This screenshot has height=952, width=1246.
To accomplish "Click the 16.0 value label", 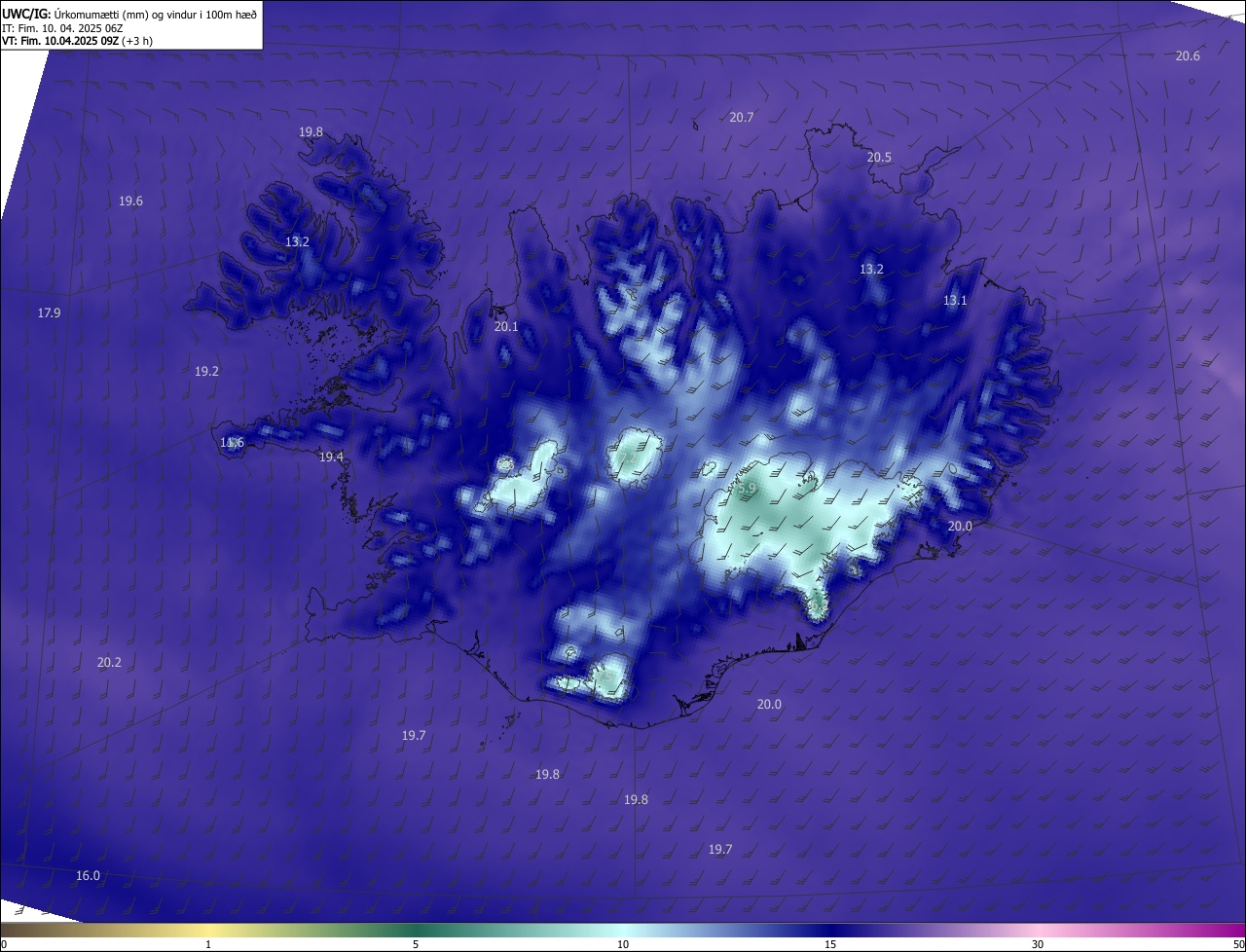I will [x=88, y=876].
